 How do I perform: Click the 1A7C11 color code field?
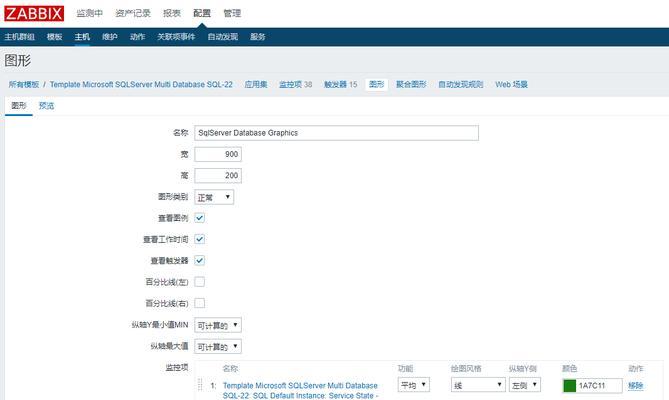point(598,386)
